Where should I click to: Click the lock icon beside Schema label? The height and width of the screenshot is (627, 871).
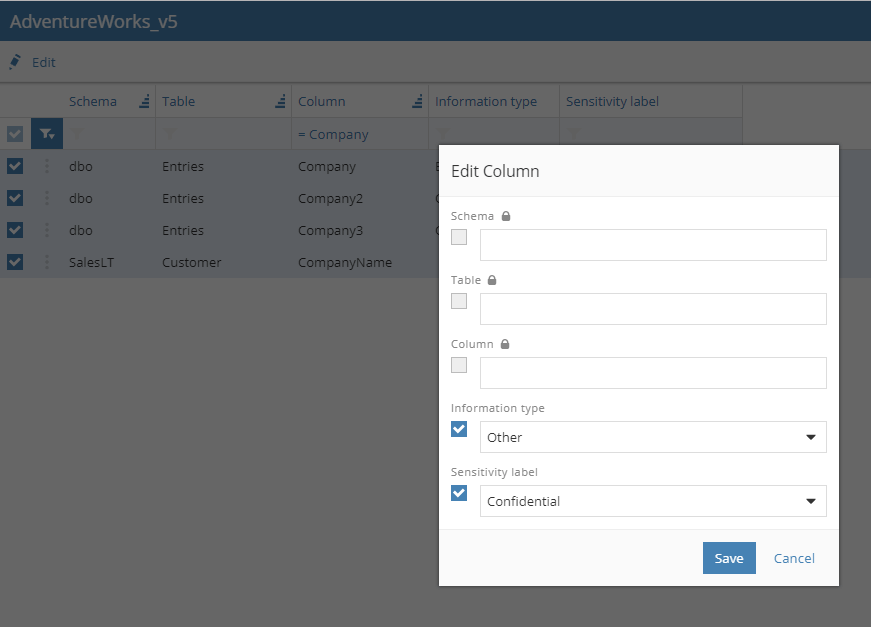(505, 216)
